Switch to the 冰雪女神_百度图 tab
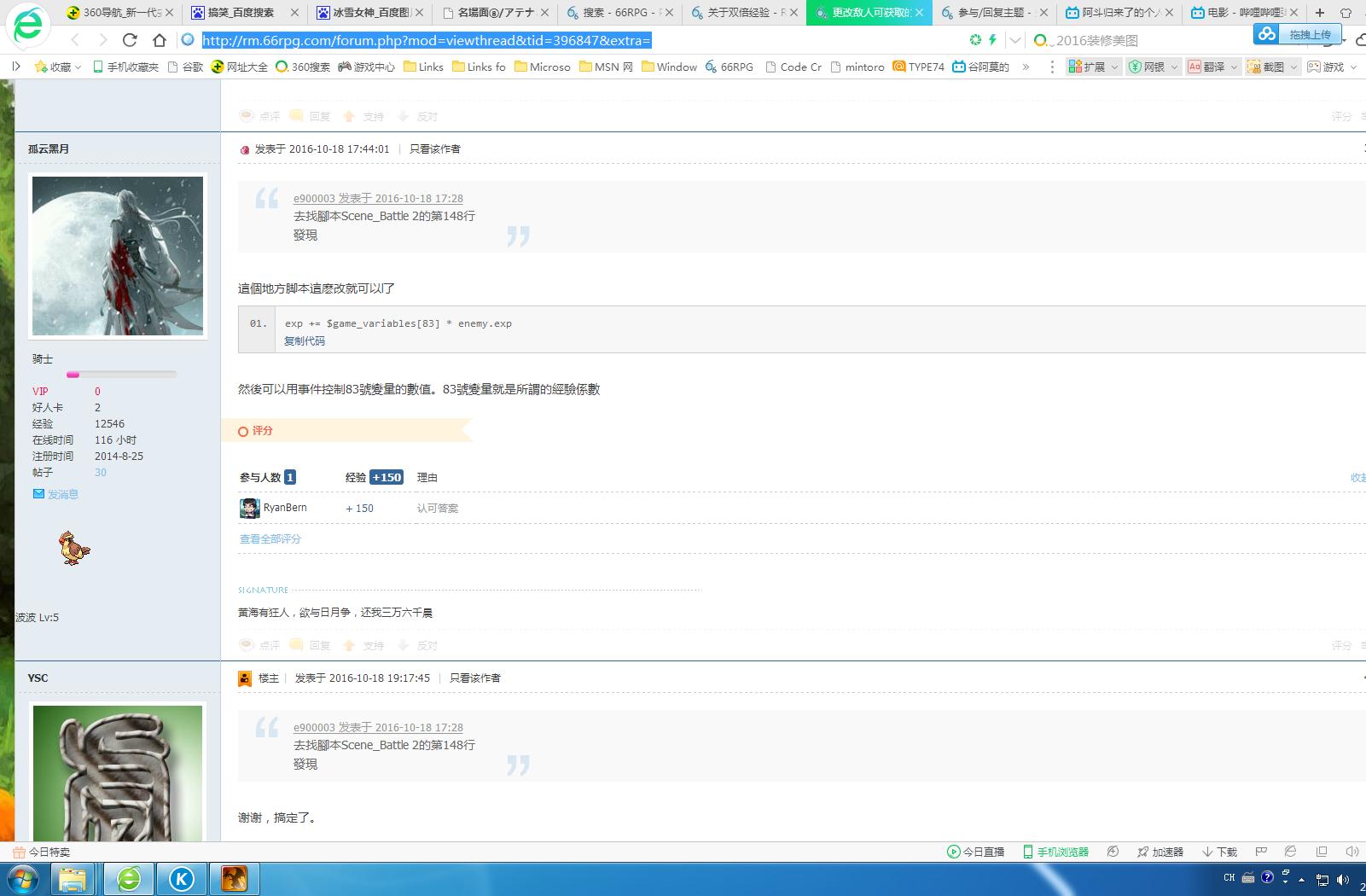1366x896 pixels. tap(371, 13)
